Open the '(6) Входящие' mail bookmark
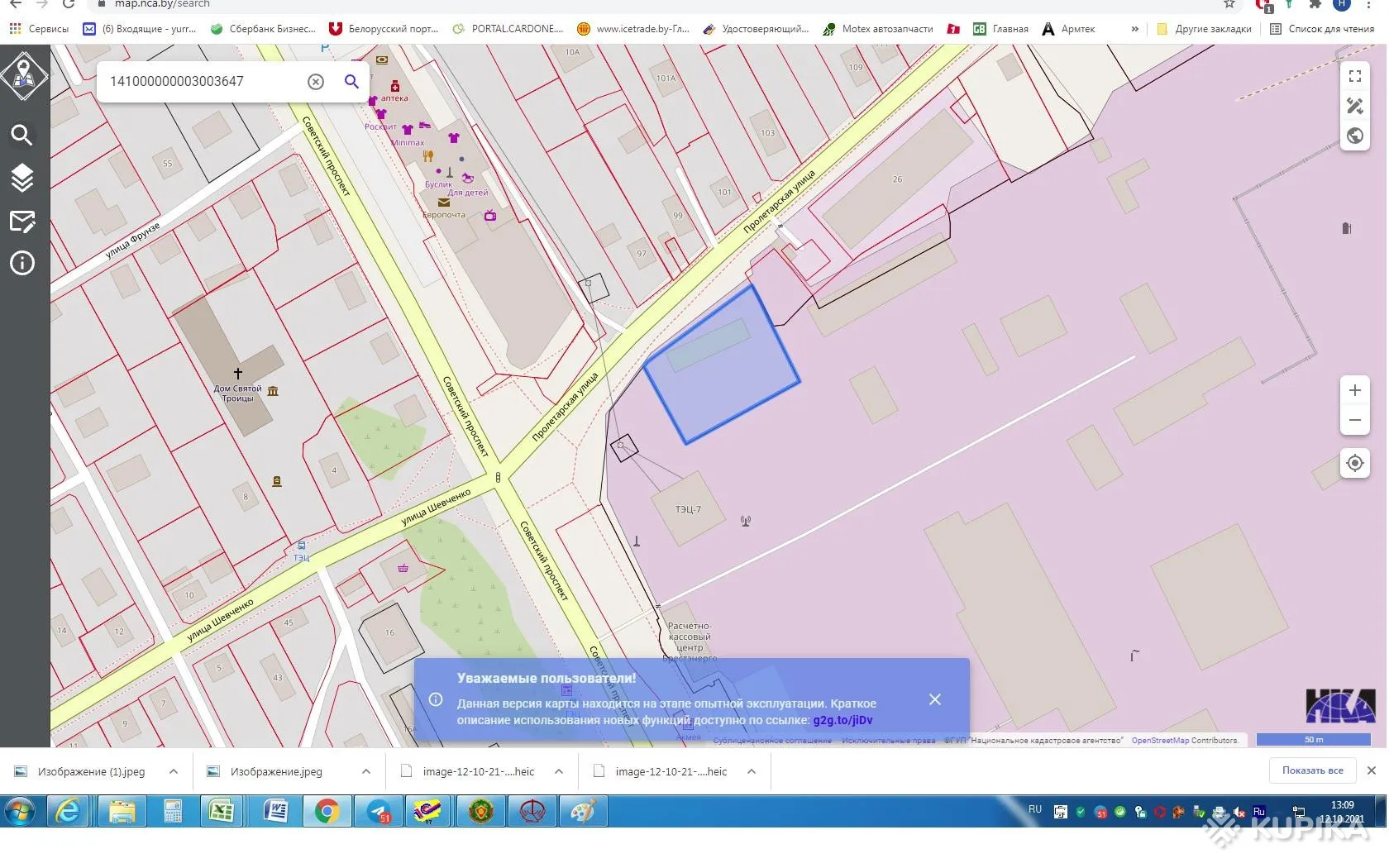The width and height of the screenshot is (1389, 868). pos(139,29)
